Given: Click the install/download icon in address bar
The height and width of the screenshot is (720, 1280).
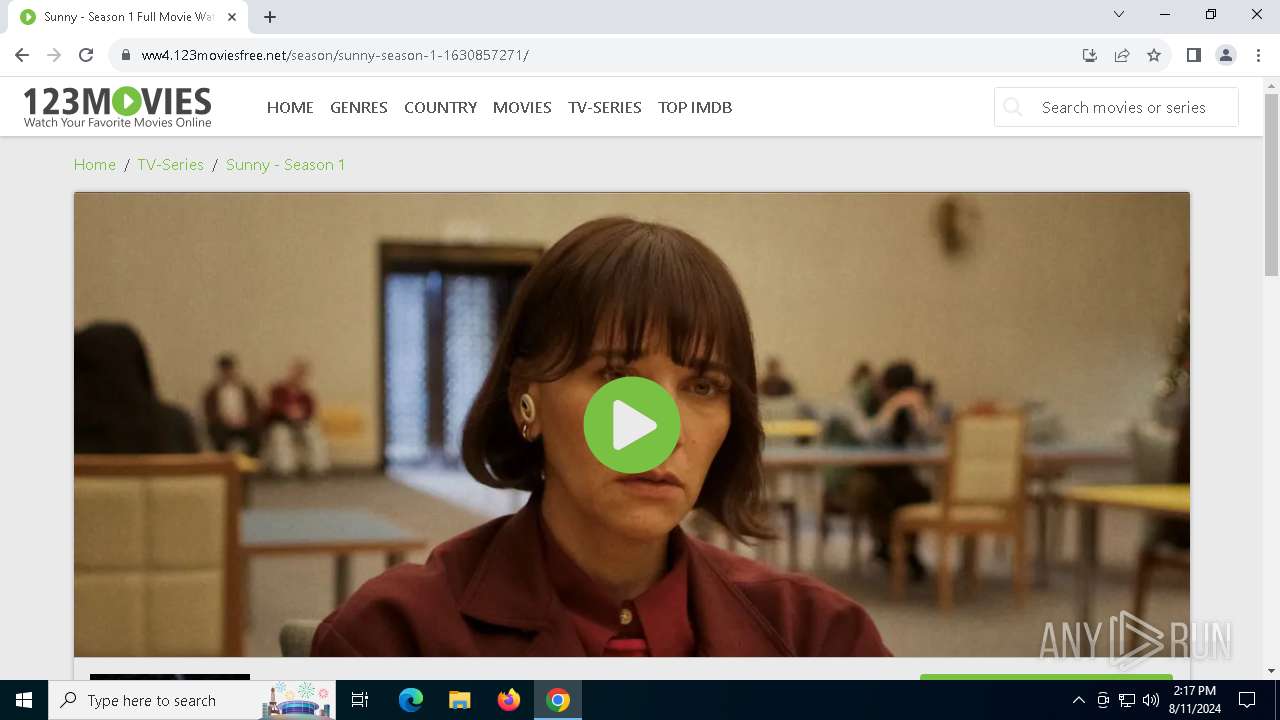Looking at the screenshot, I should (x=1090, y=55).
